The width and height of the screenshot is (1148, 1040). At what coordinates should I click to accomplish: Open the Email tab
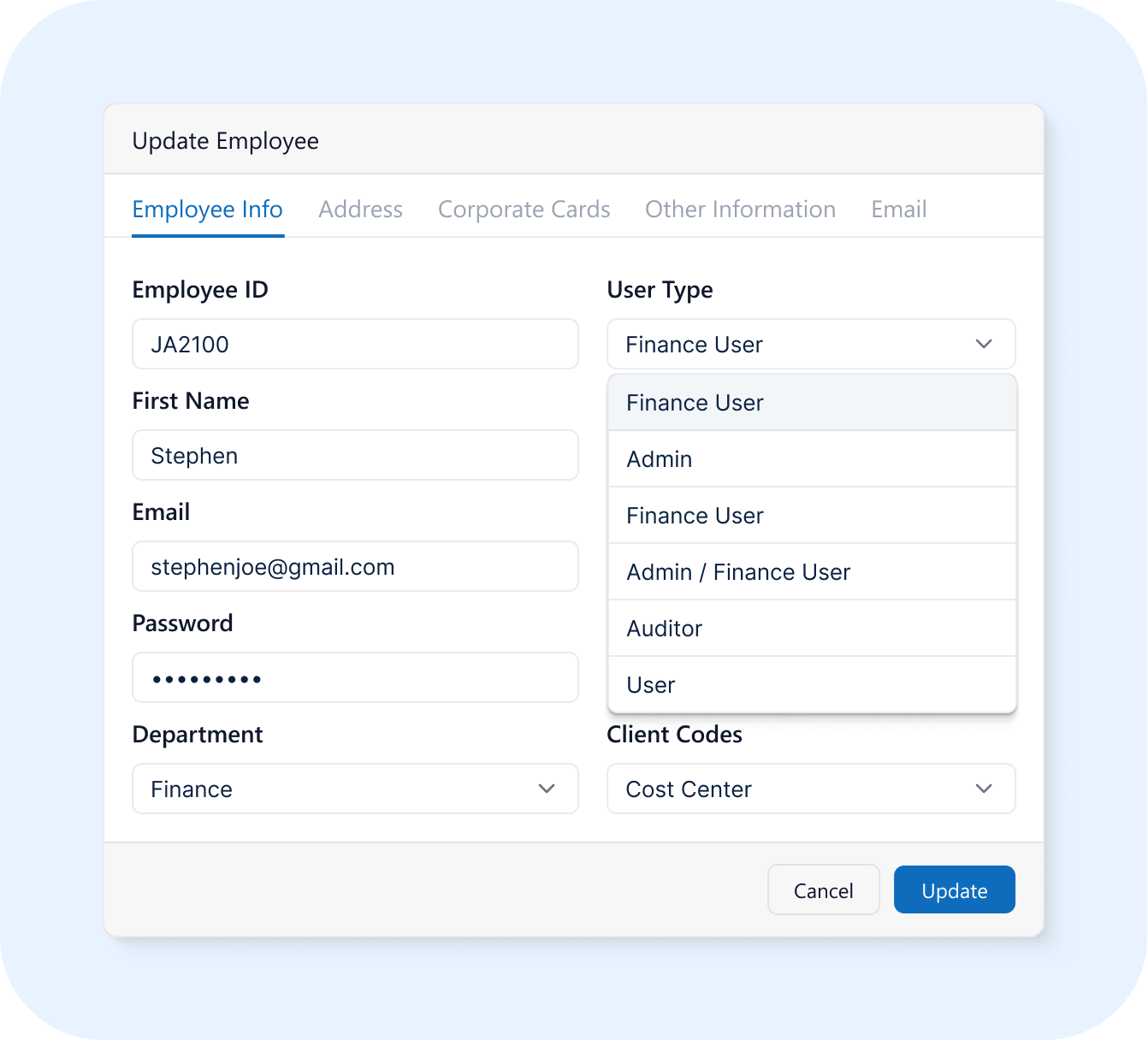point(898,209)
